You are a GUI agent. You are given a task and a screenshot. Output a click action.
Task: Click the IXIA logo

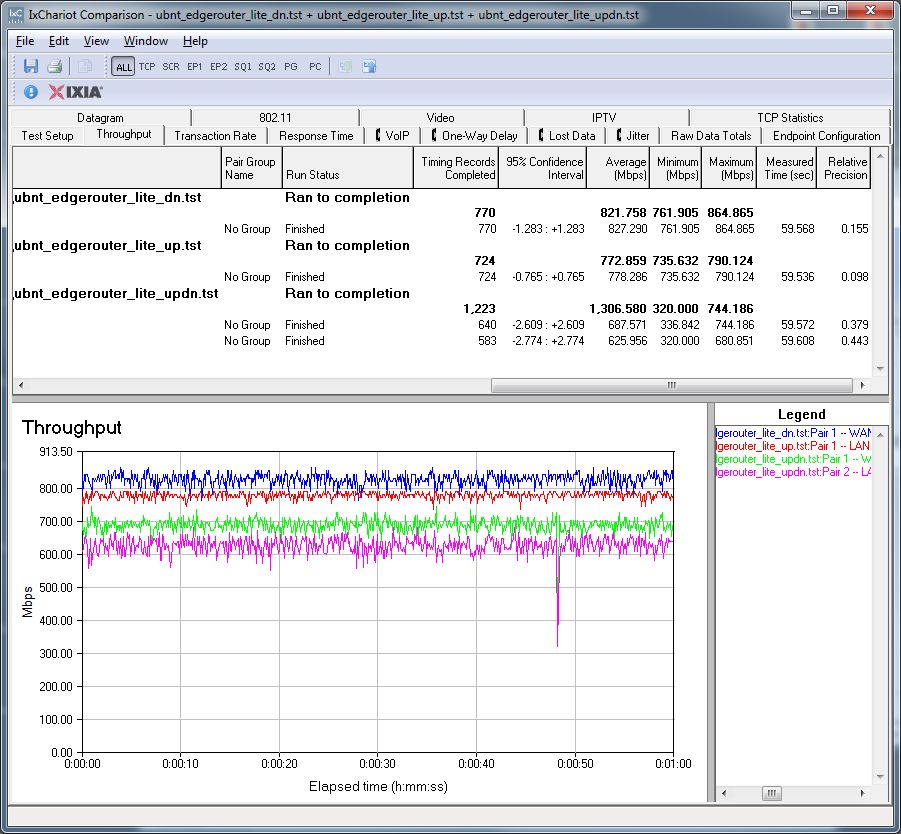(x=75, y=92)
